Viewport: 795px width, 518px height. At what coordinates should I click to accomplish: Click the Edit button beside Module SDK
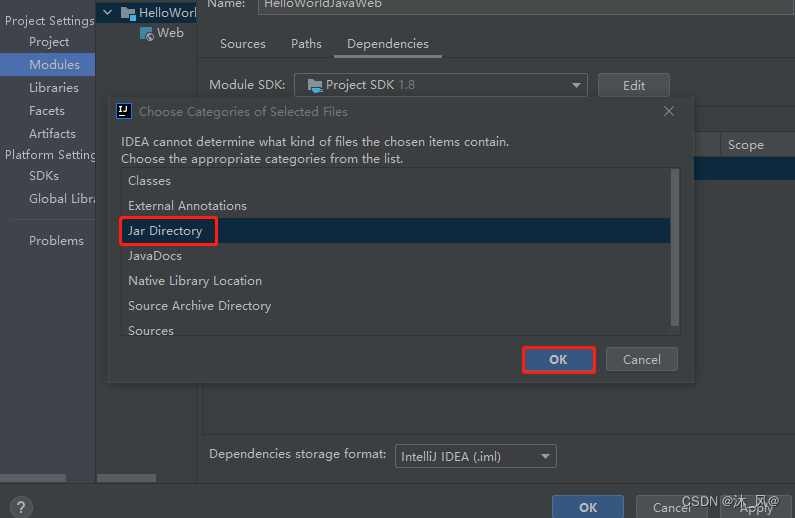point(634,85)
